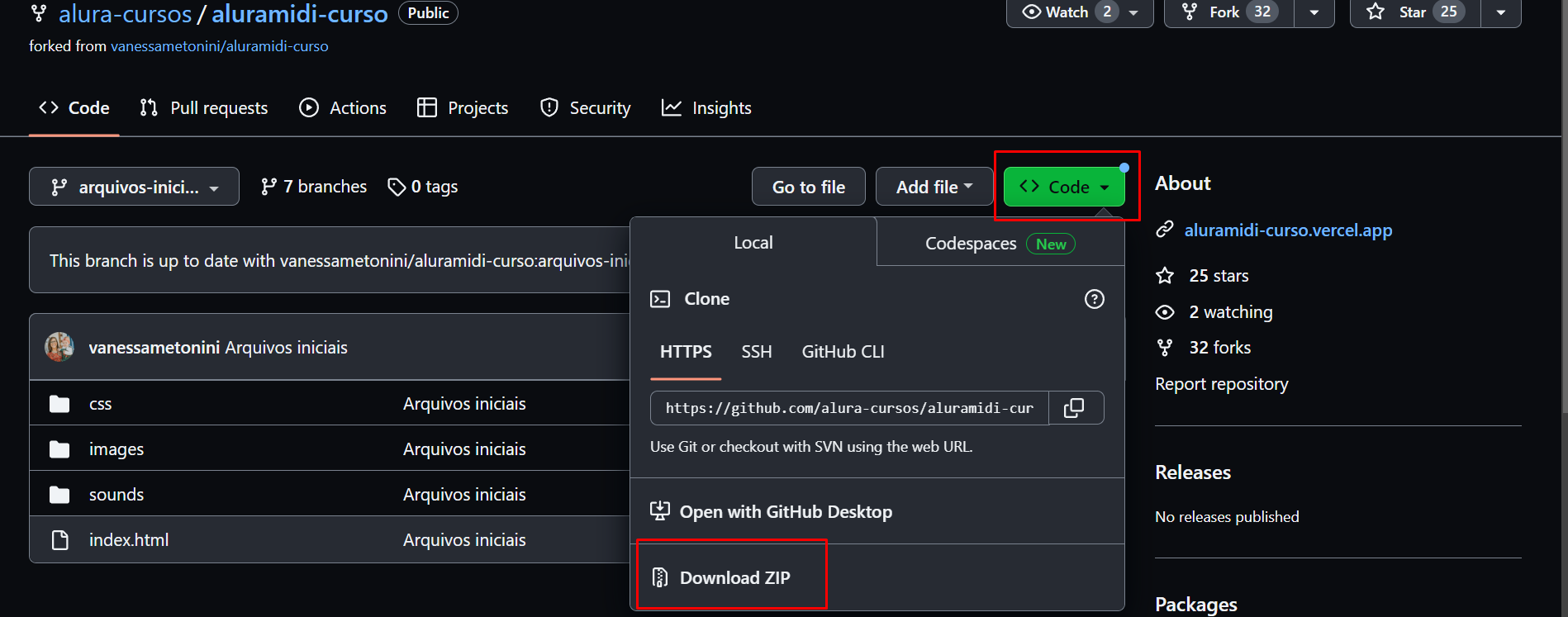Open the alura-cursos organization link
The image size is (1568, 617).
125,14
